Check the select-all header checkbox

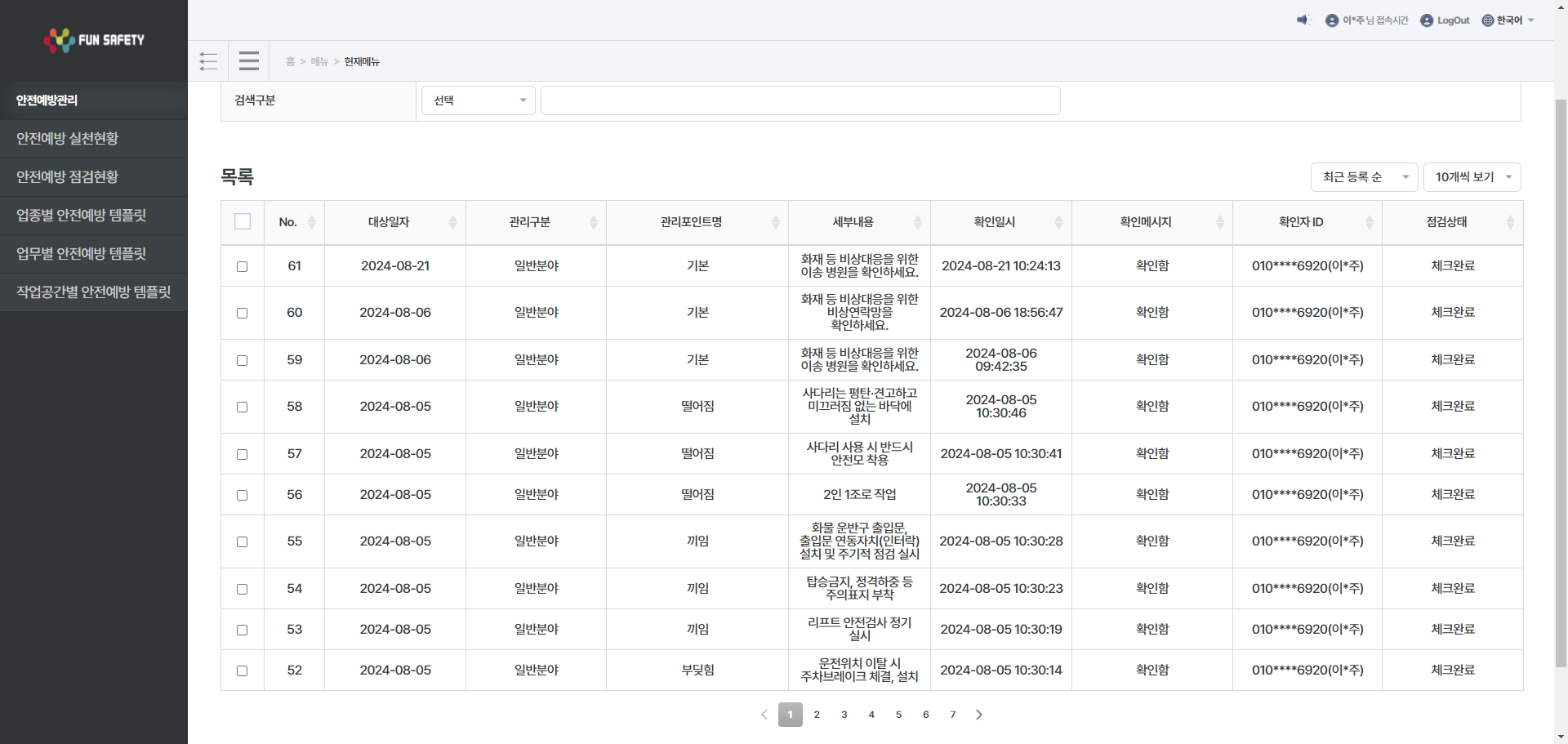click(x=243, y=221)
